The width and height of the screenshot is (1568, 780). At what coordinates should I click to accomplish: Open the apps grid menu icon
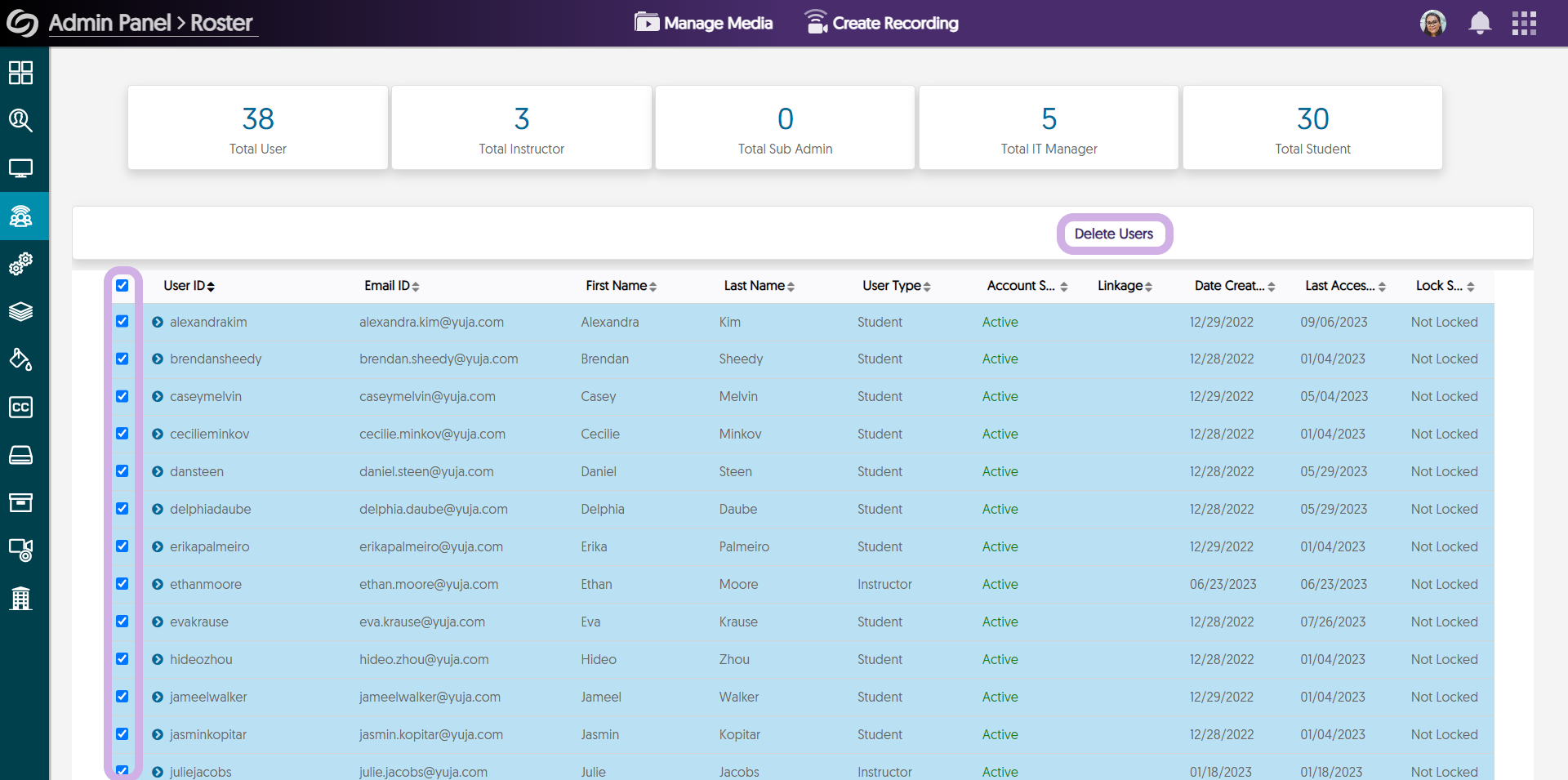pos(1523,23)
